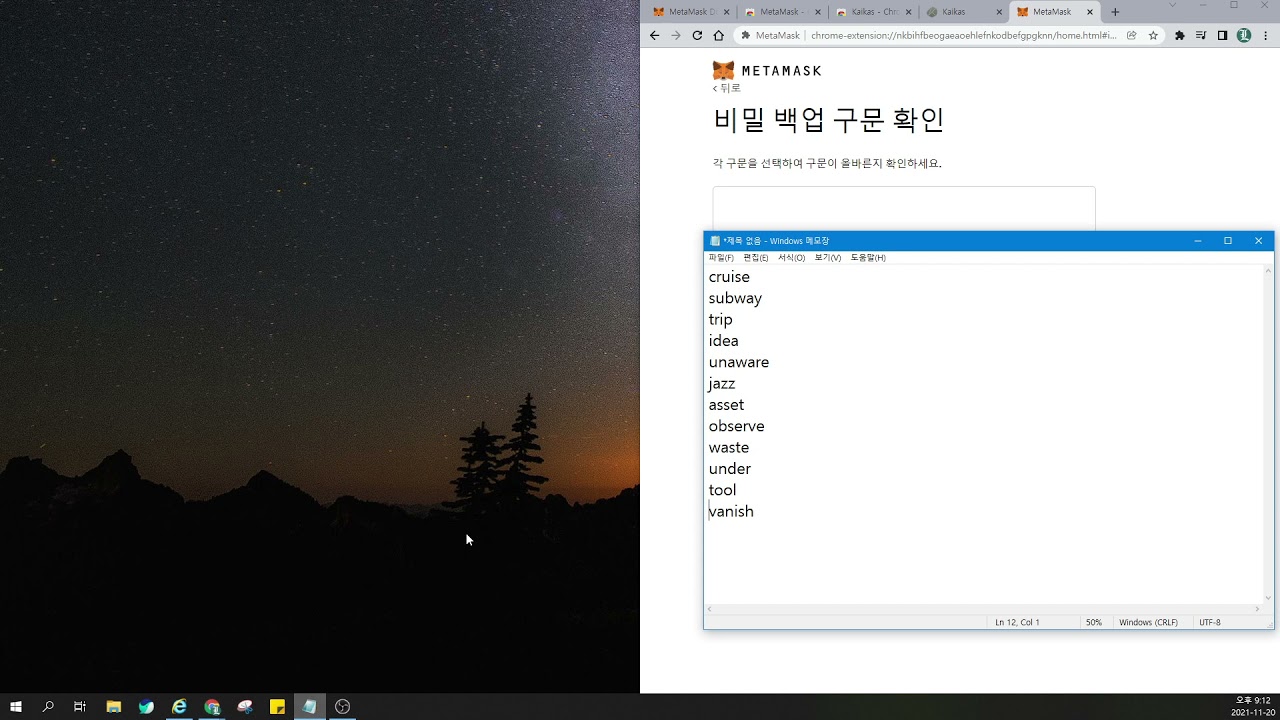Image resolution: width=1280 pixels, height=720 pixels.
Task: Select the active Notepad taskbar icon
Action: [310, 707]
